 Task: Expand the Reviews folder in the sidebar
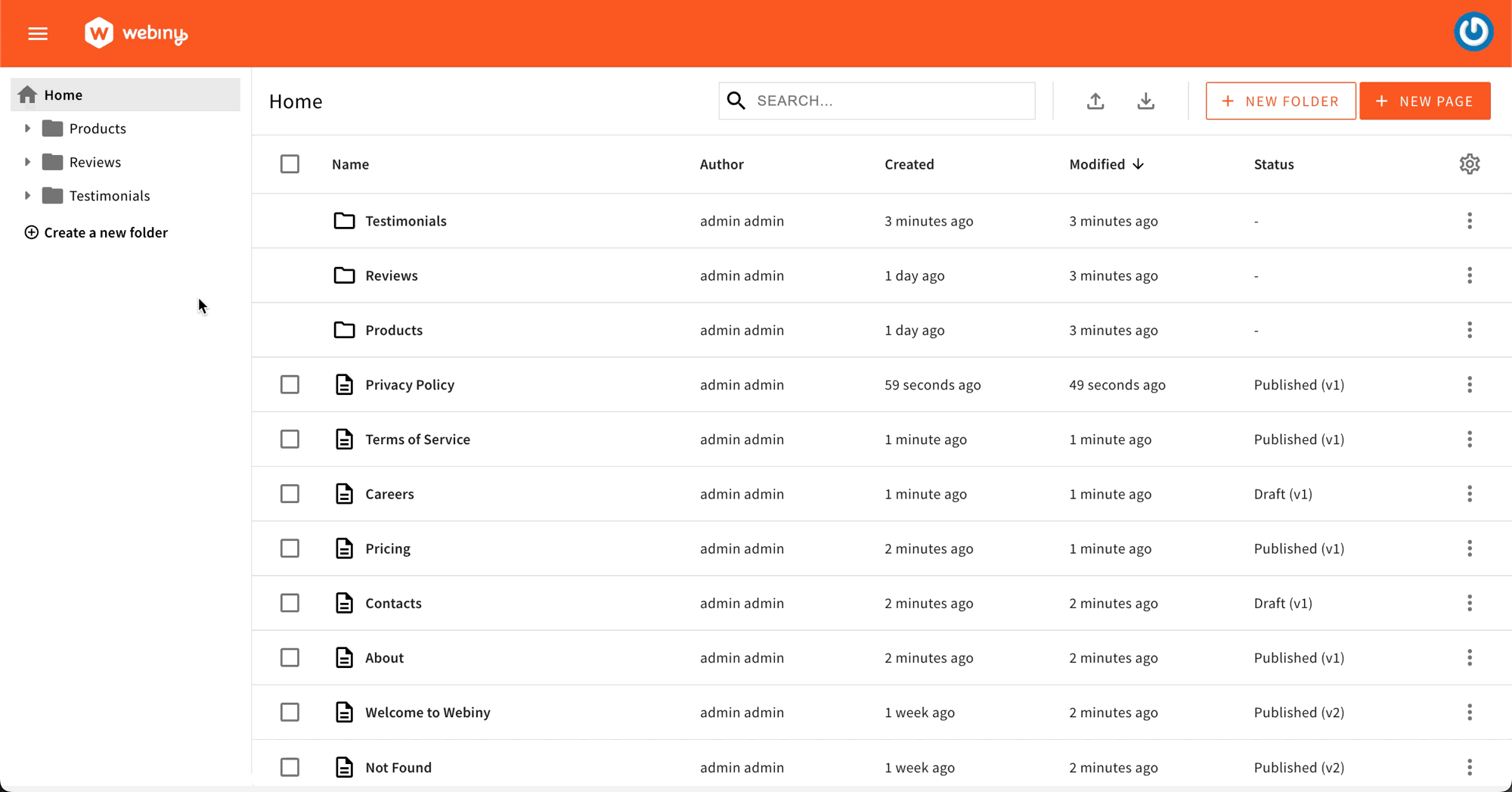28,161
